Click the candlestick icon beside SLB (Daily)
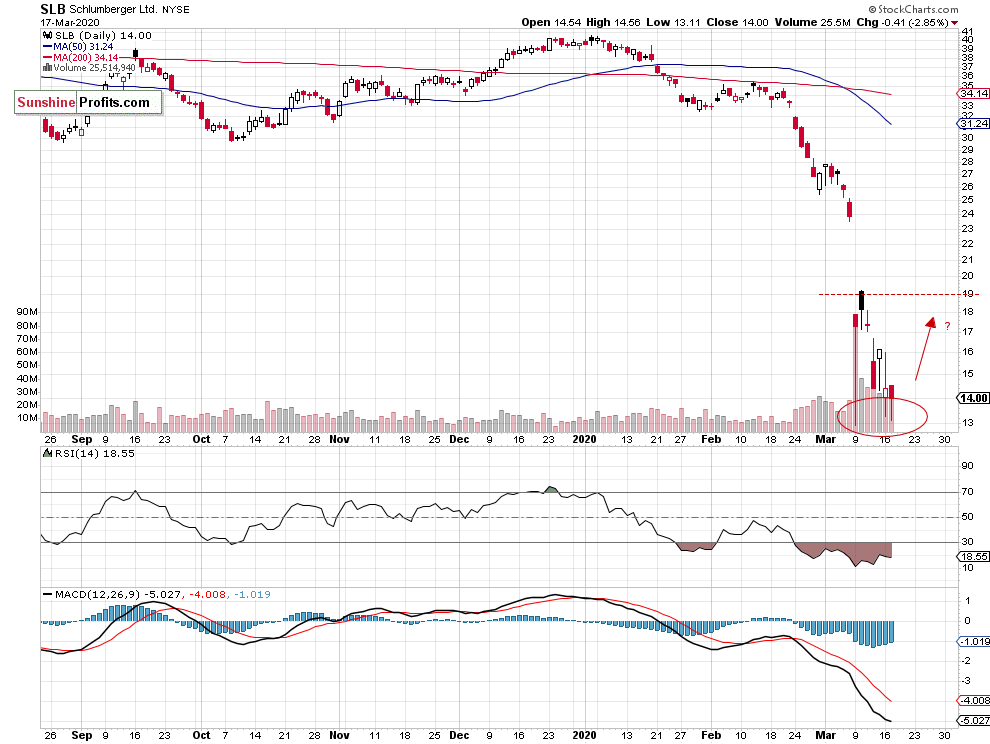 [x=47, y=35]
